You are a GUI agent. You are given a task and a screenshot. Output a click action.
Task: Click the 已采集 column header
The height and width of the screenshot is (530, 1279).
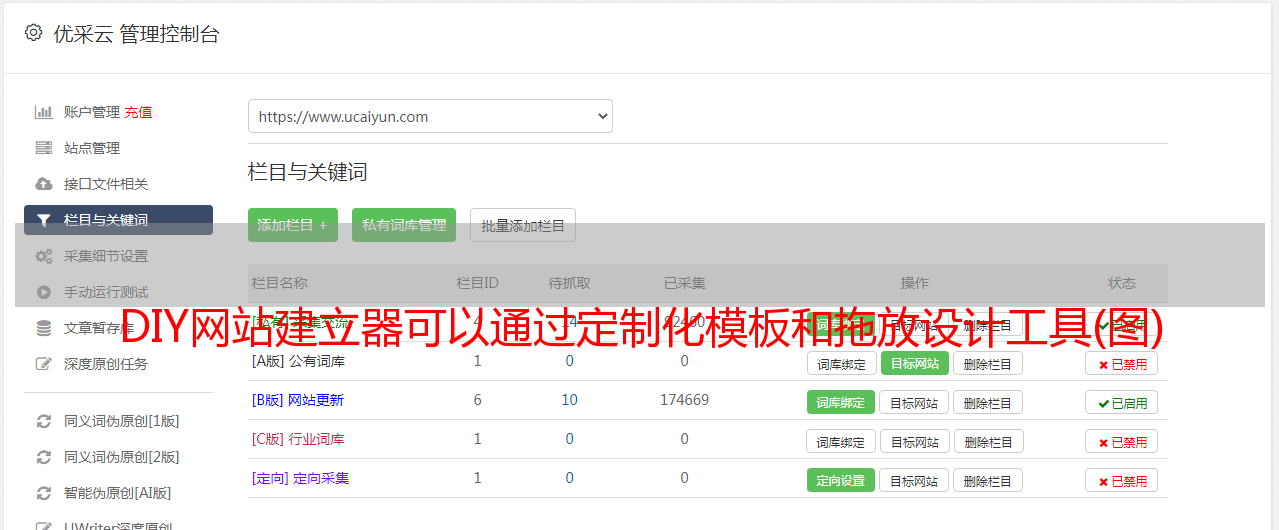coord(684,283)
